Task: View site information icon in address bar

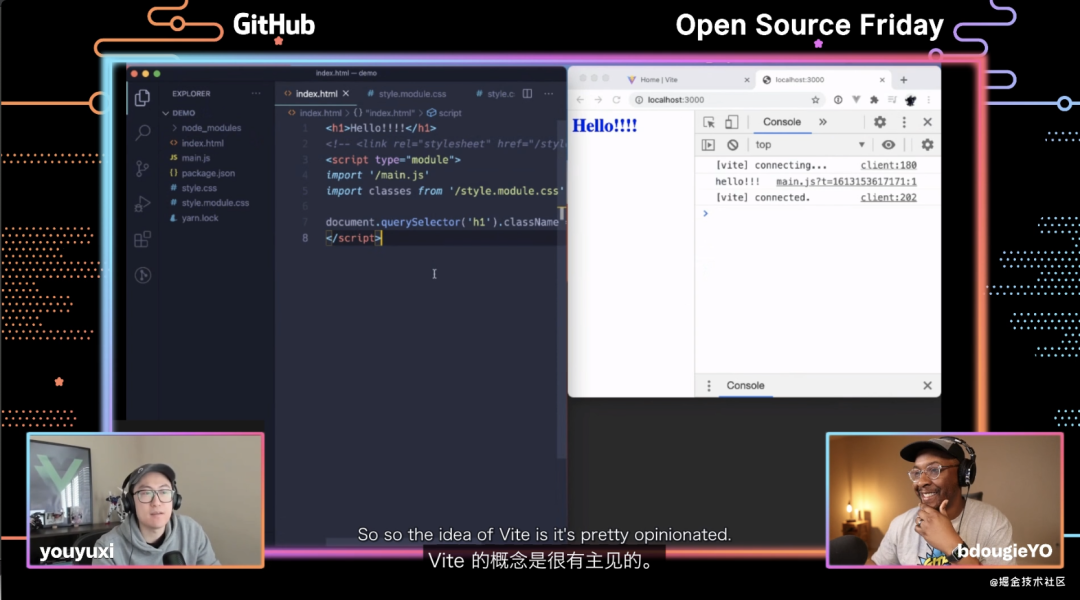Action: [x=638, y=100]
